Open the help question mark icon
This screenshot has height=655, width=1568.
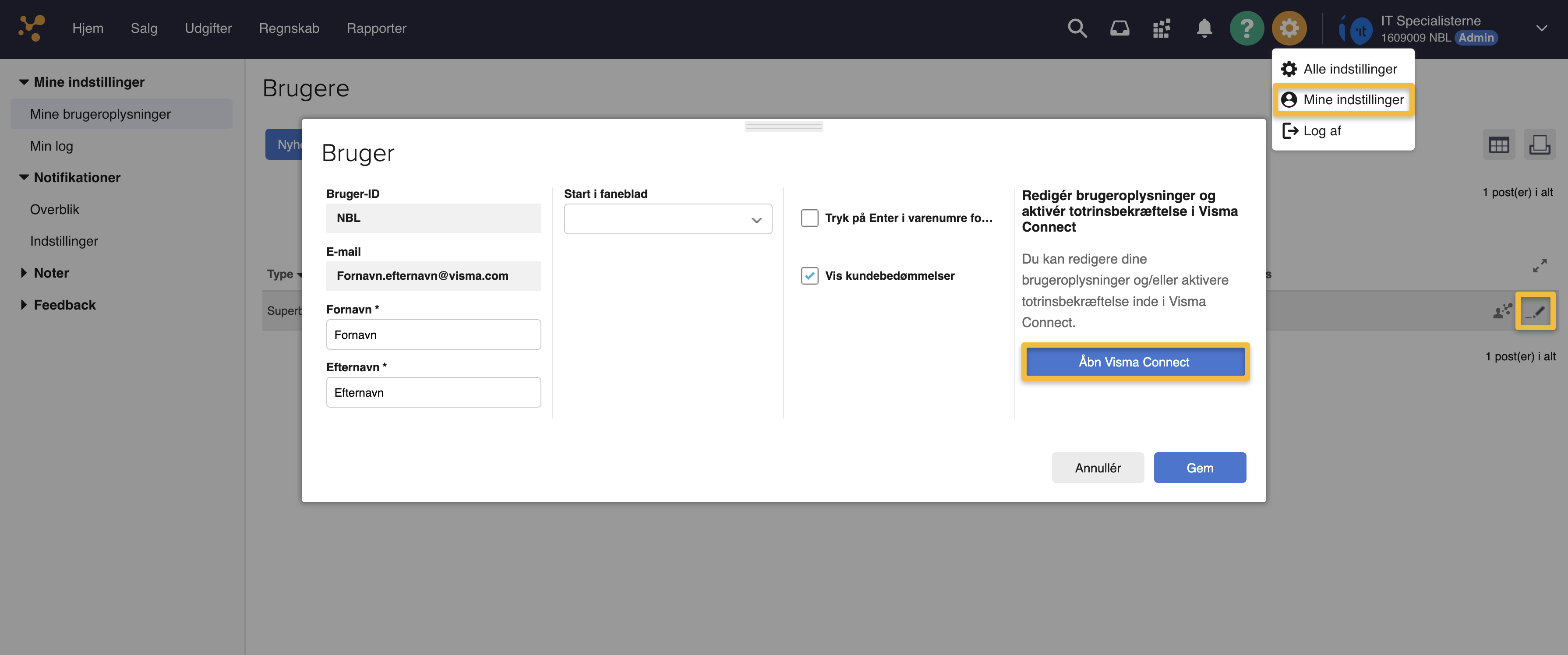[1246, 28]
